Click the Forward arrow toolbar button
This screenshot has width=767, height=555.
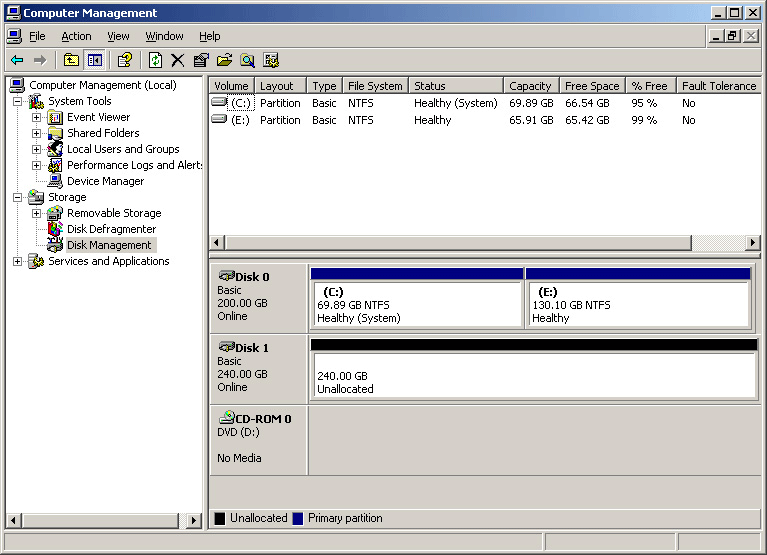pos(40,60)
